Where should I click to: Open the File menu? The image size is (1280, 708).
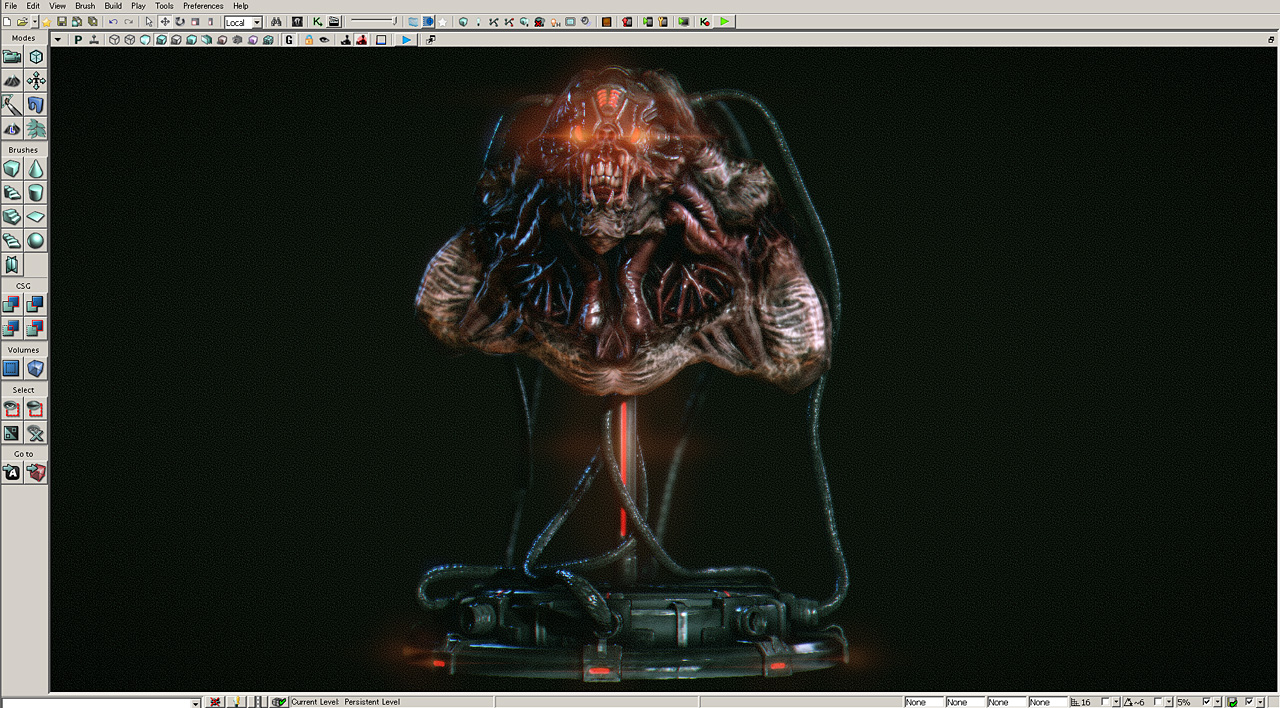11,6
